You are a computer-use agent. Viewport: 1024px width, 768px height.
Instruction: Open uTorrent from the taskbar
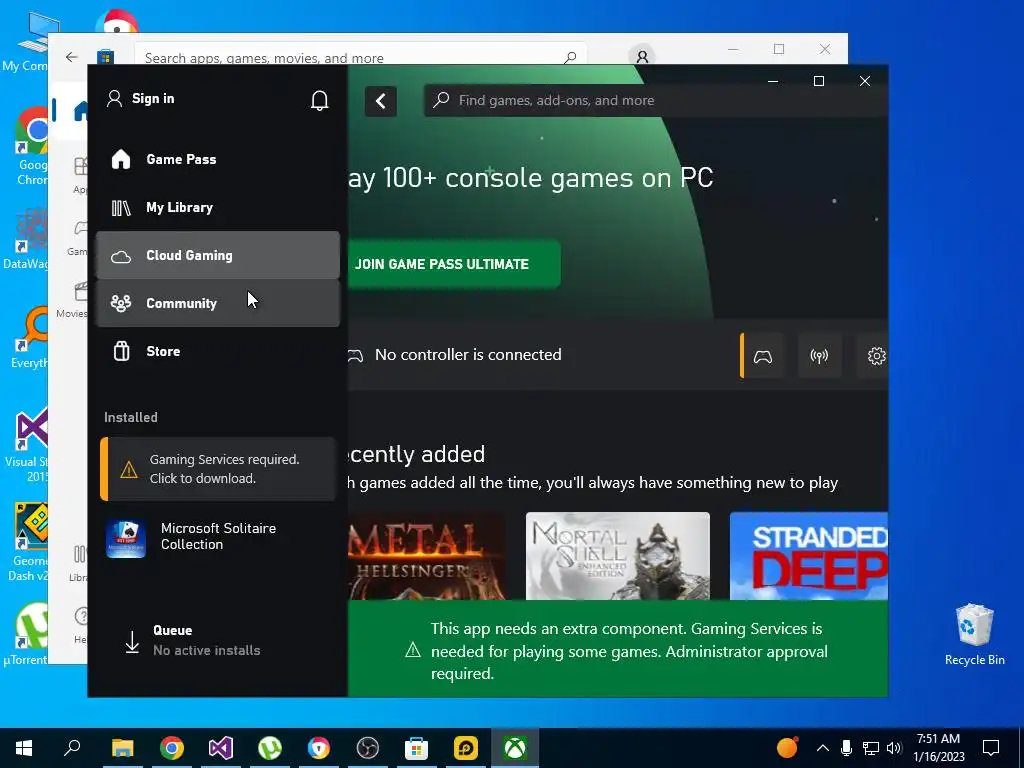click(270, 748)
